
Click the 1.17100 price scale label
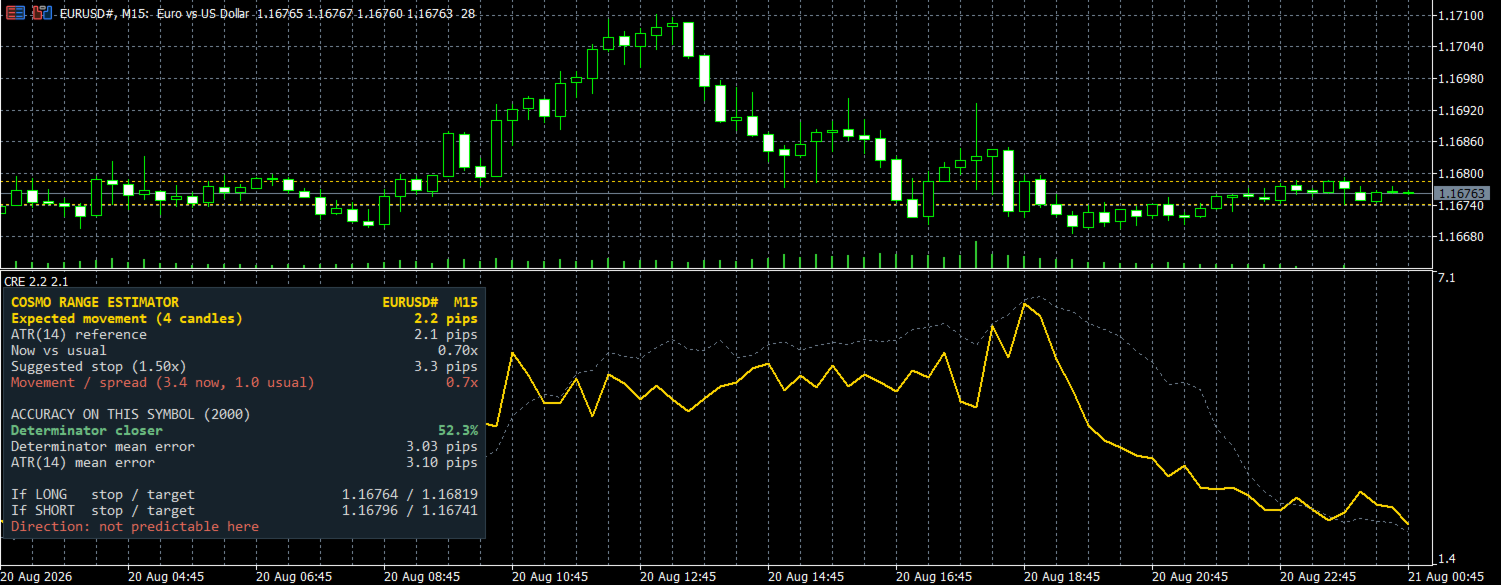pos(1460,16)
